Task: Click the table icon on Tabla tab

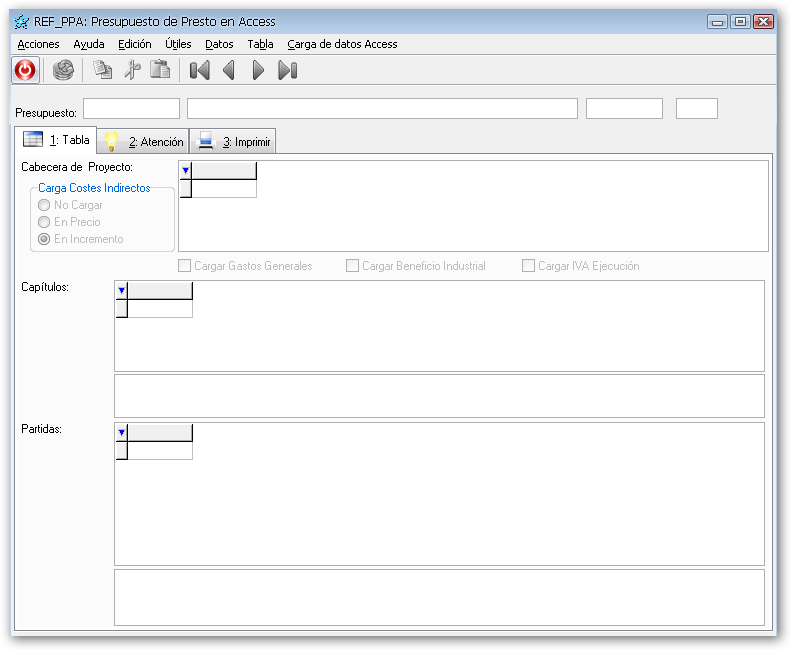Action: click(x=33, y=139)
